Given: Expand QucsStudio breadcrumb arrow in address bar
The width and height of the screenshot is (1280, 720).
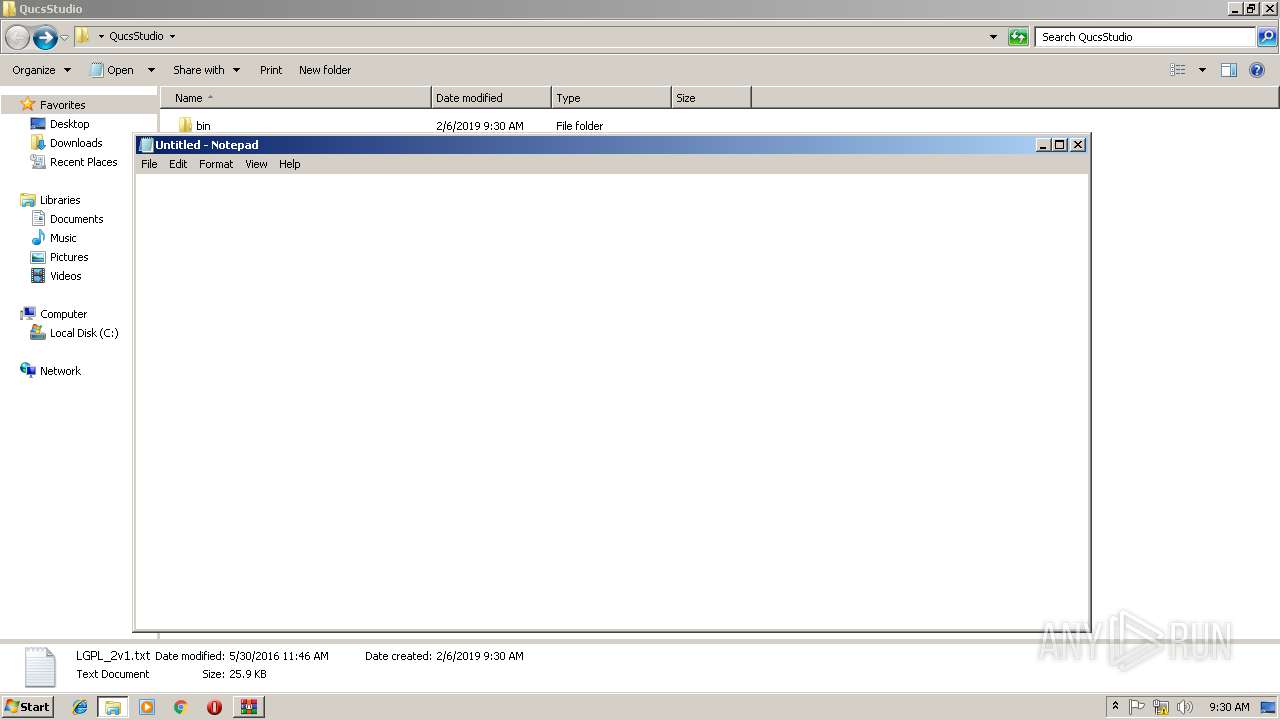Looking at the screenshot, I should click(x=172, y=37).
